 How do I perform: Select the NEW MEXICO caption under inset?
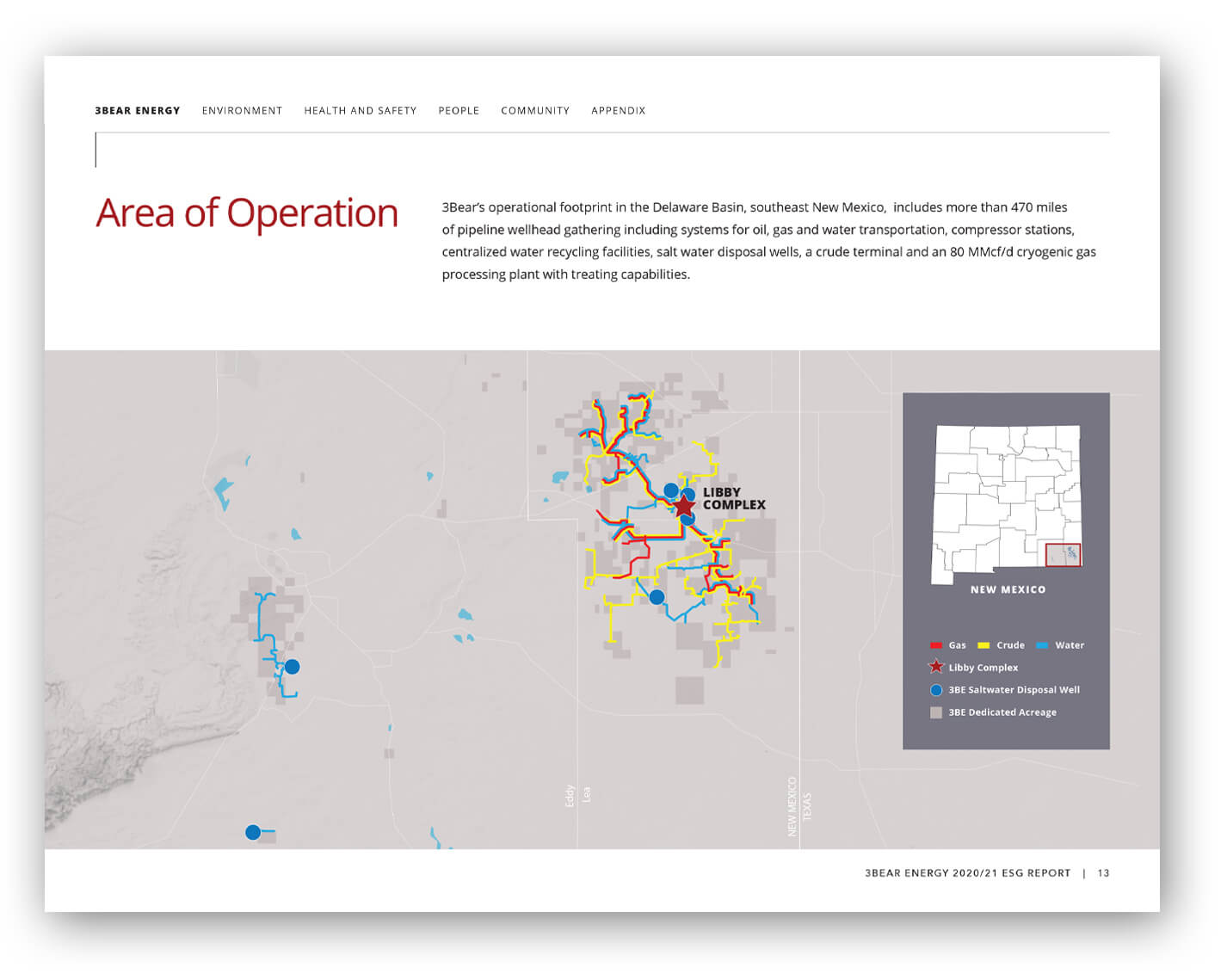click(1008, 590)
